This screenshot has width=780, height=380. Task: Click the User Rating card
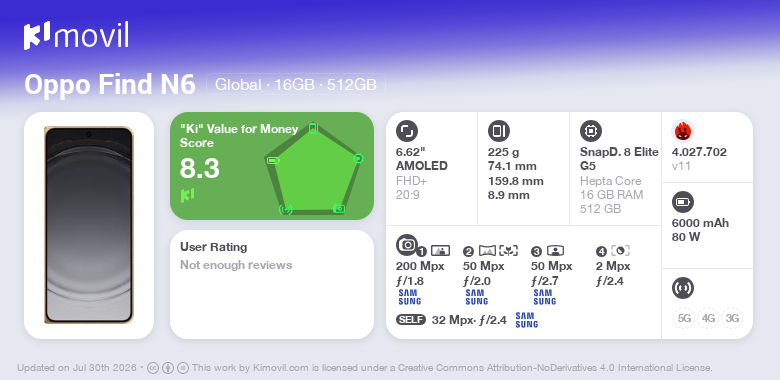pos(272,285)
